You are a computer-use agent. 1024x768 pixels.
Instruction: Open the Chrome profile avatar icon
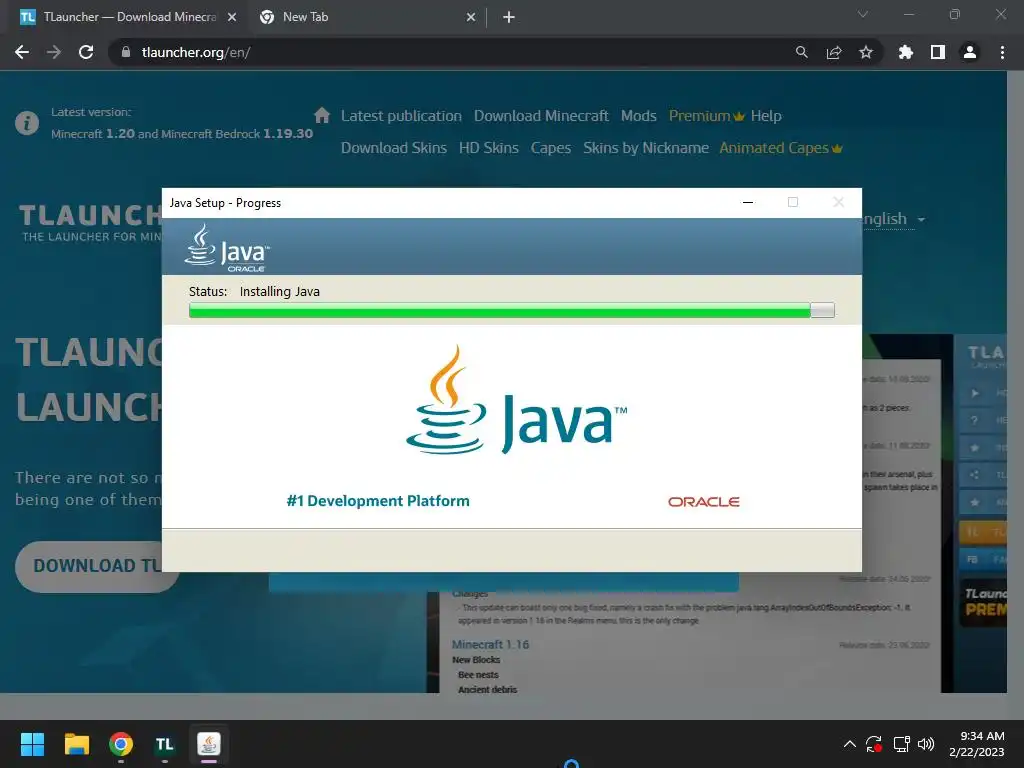[970, 52]
